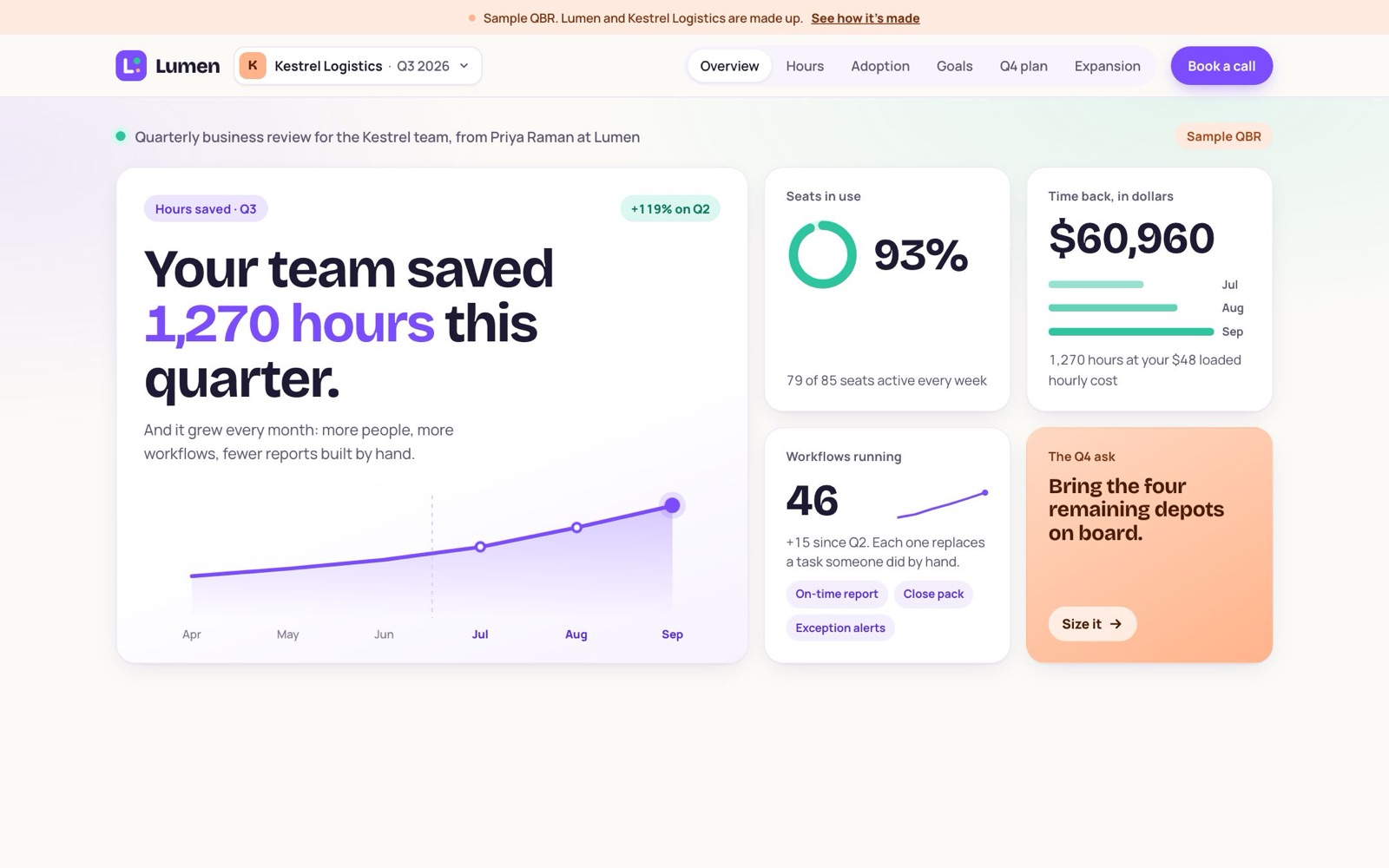This screenshot has height=868, width=1389.
Task: Click the $60,960 value
Action: (x=1131, y=238)
